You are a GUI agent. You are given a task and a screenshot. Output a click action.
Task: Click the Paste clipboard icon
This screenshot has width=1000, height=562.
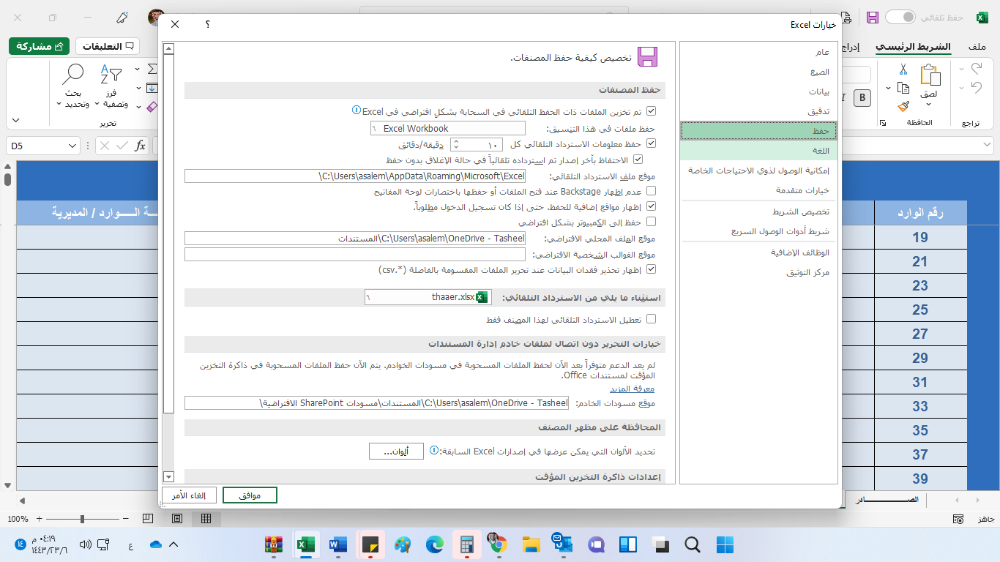(x=930, y=75)
